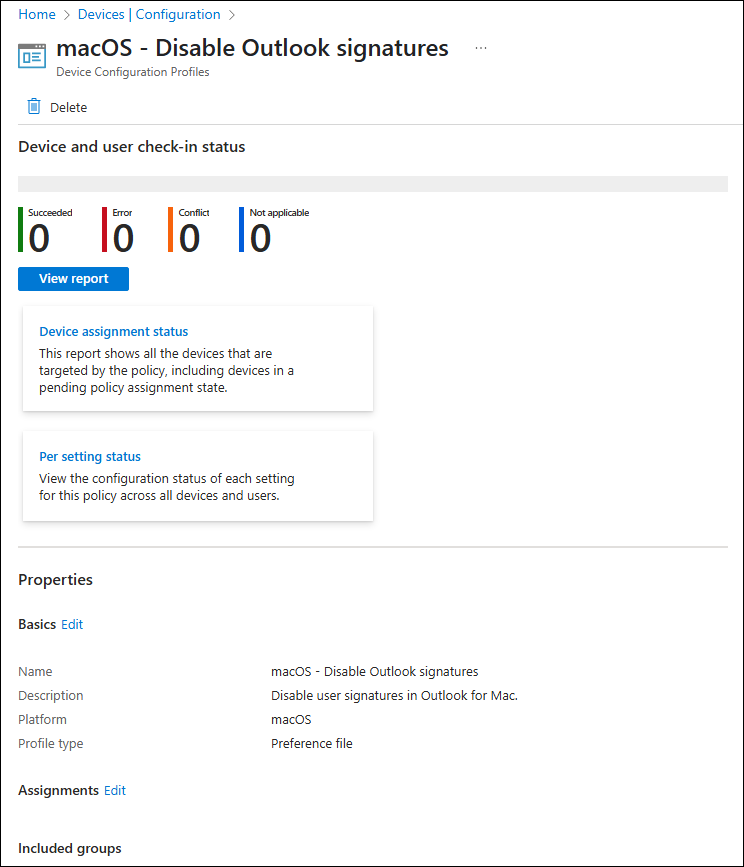Click the Delete trash can icon
This screenshot has width=744, height=867.
tap(34, 106)
